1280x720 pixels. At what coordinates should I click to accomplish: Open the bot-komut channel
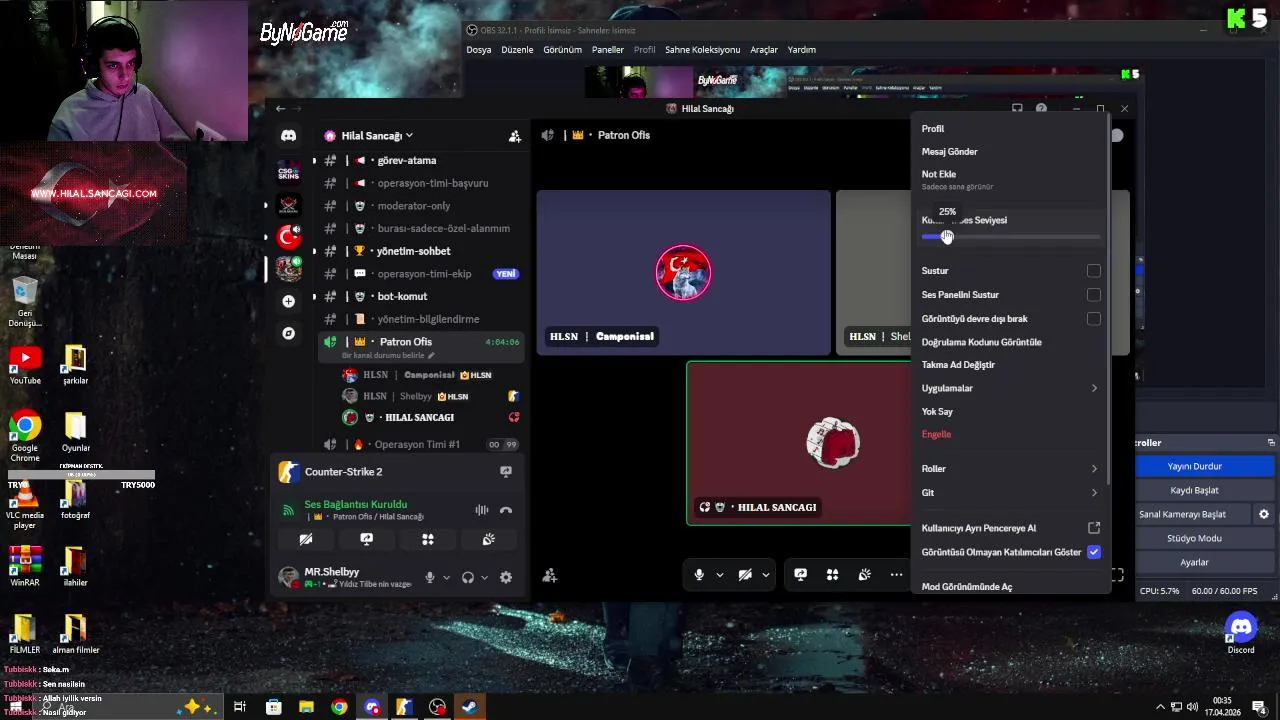point(402,296)
